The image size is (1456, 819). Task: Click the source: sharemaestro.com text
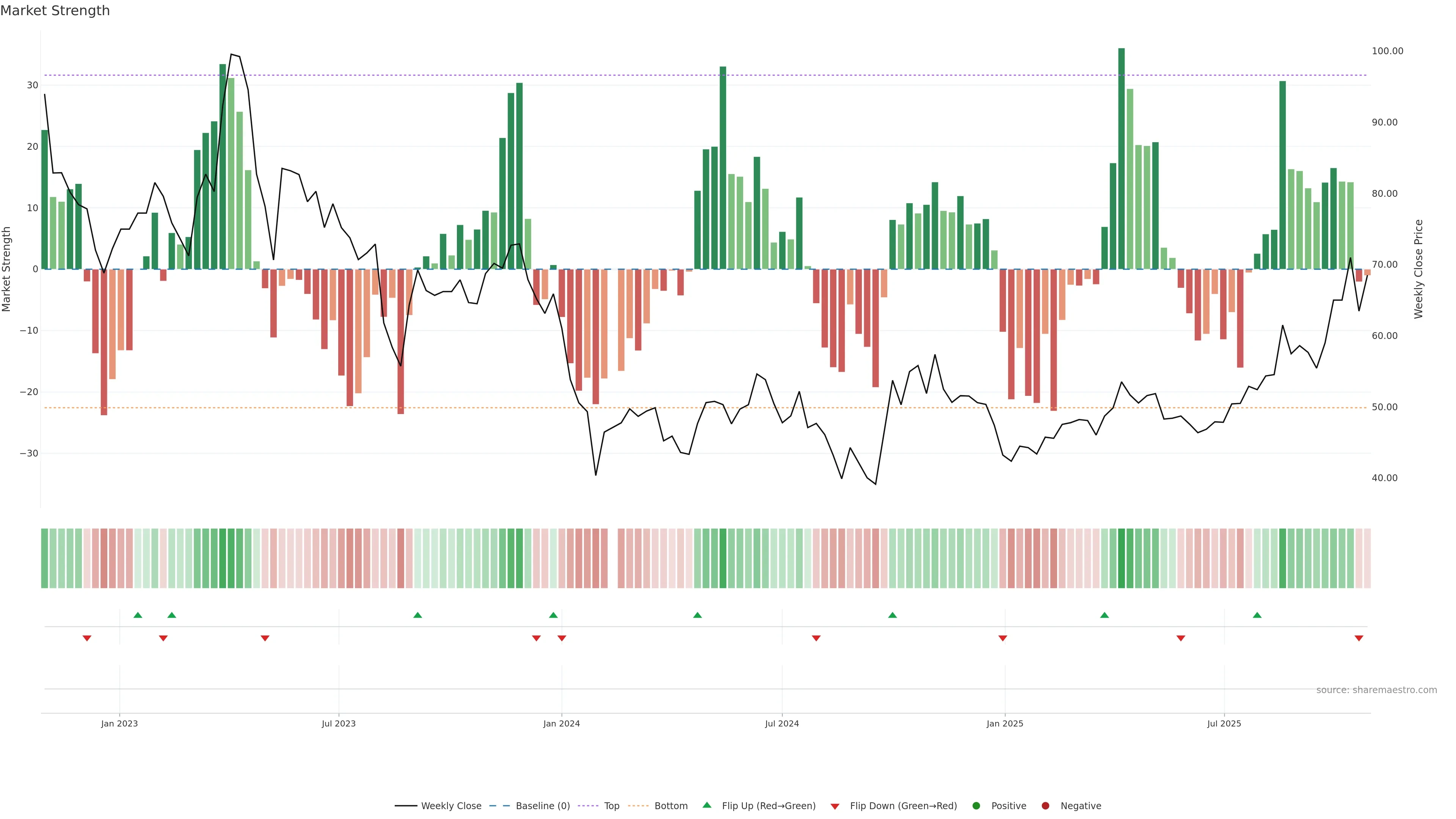pos(1376,690)
